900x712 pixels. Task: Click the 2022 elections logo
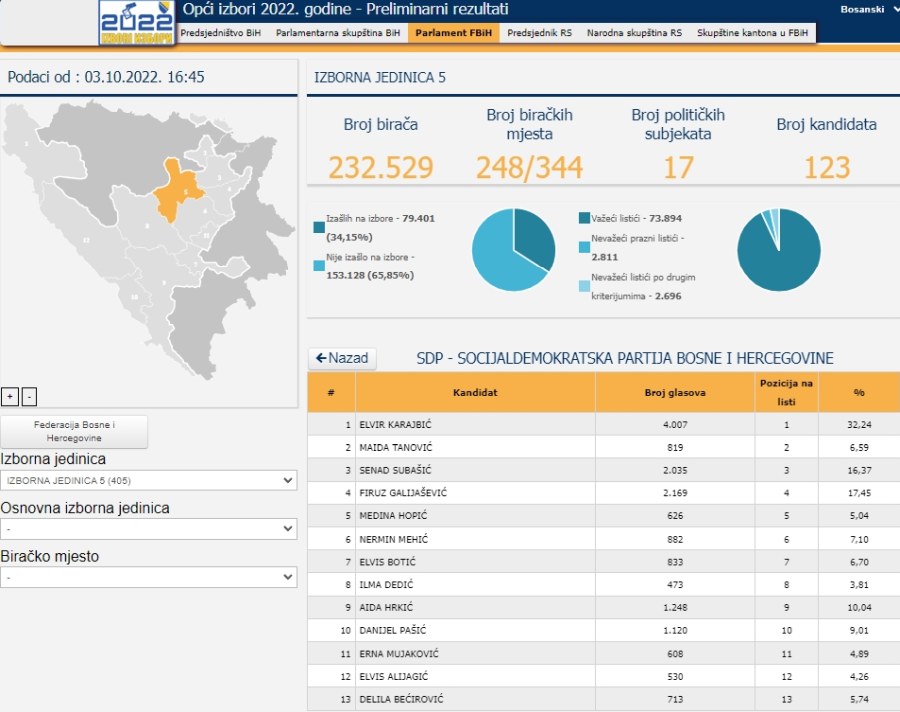pyautogui.click(x=137, y=22)
